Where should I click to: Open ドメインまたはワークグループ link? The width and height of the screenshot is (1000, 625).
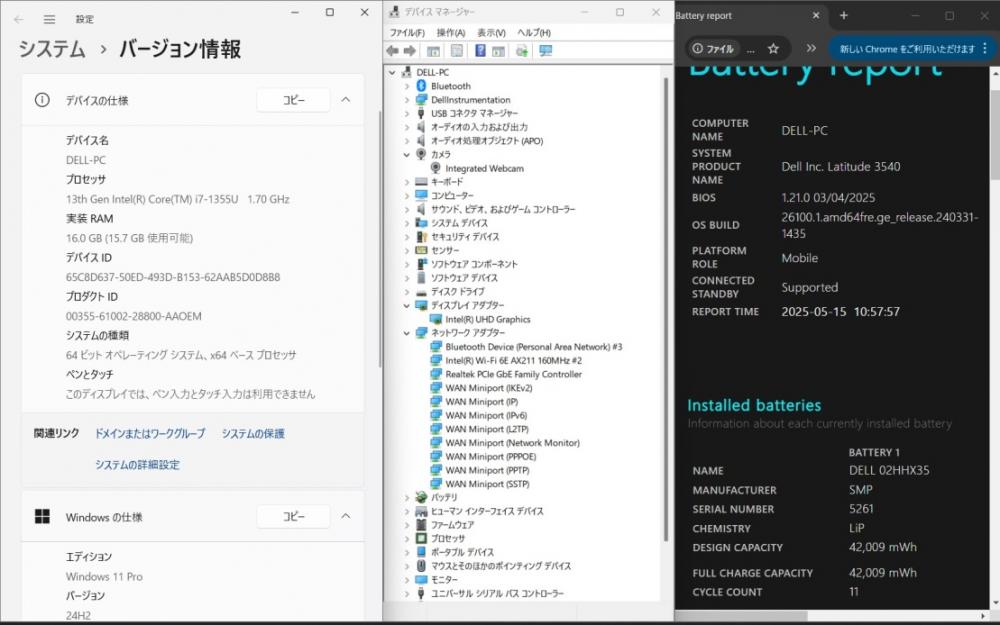click(150, 434)
